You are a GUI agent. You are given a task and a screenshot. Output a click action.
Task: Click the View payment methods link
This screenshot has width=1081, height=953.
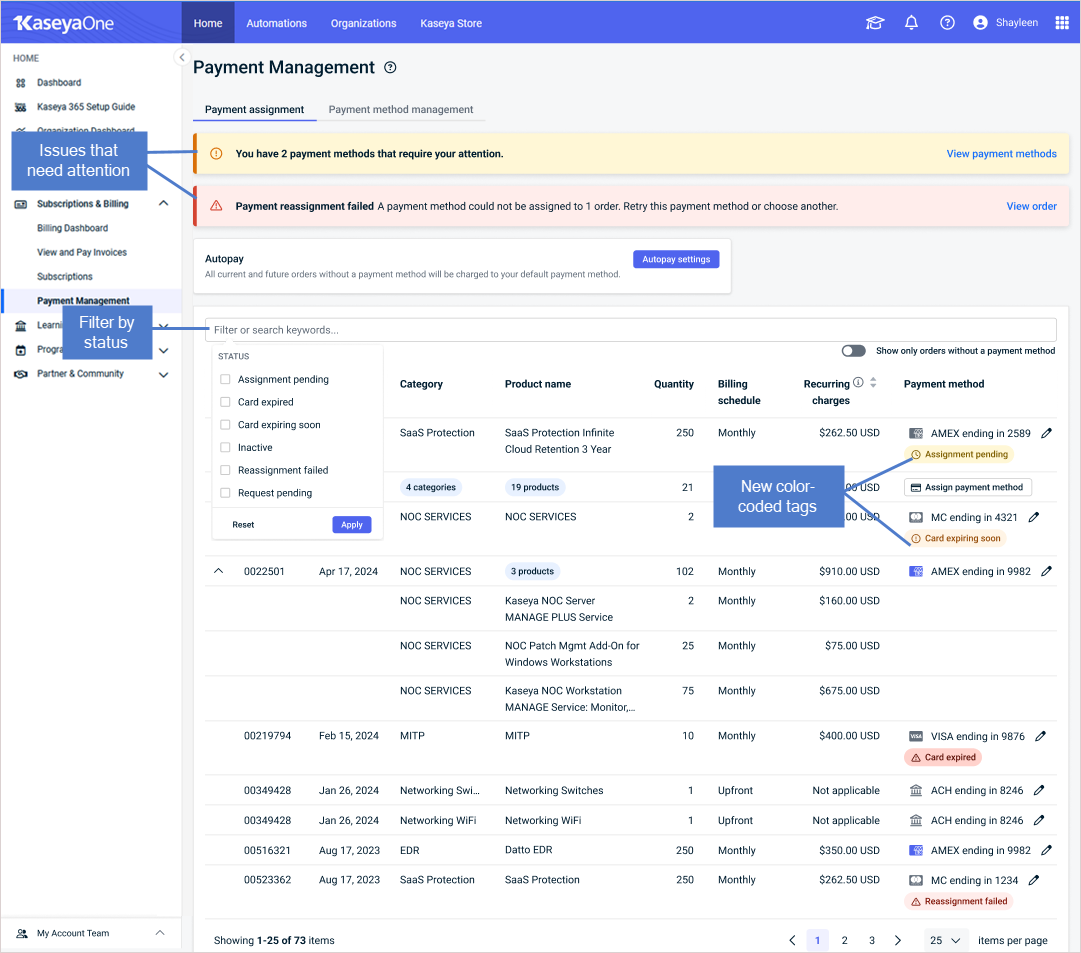[1001, 154]
